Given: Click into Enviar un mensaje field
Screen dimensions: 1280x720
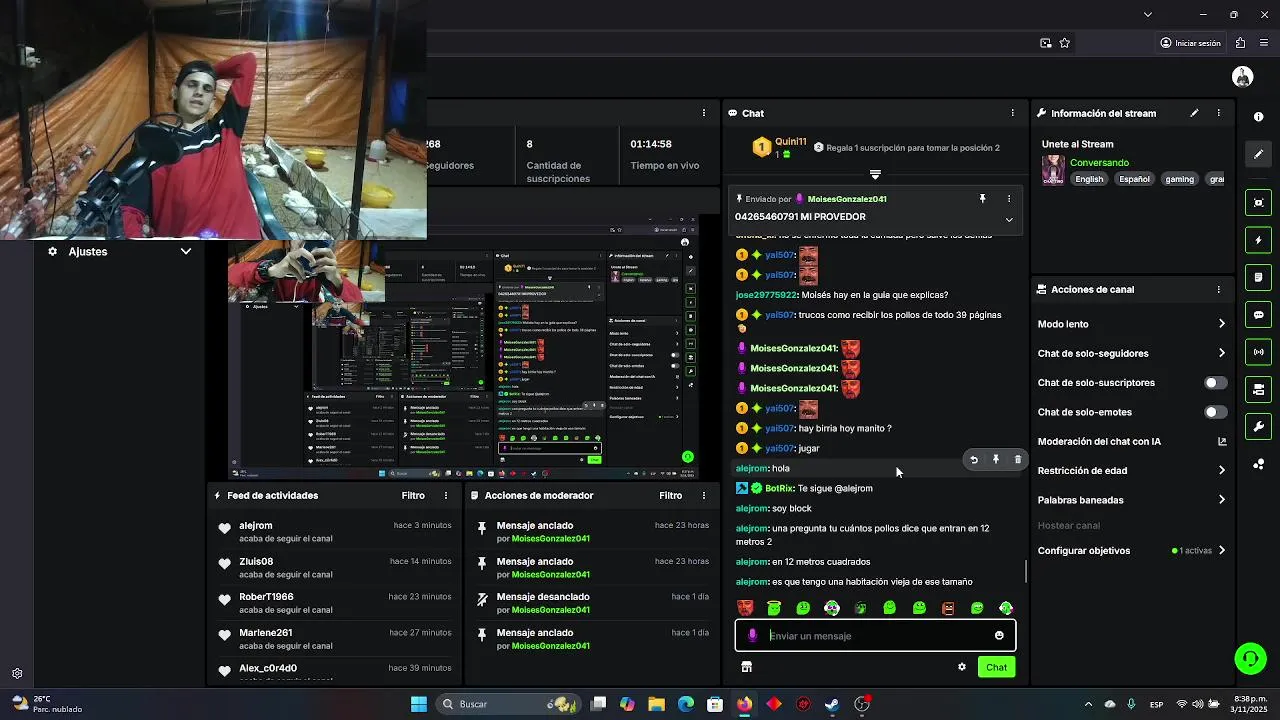Looking at the screenshot, I should (875, 636).
